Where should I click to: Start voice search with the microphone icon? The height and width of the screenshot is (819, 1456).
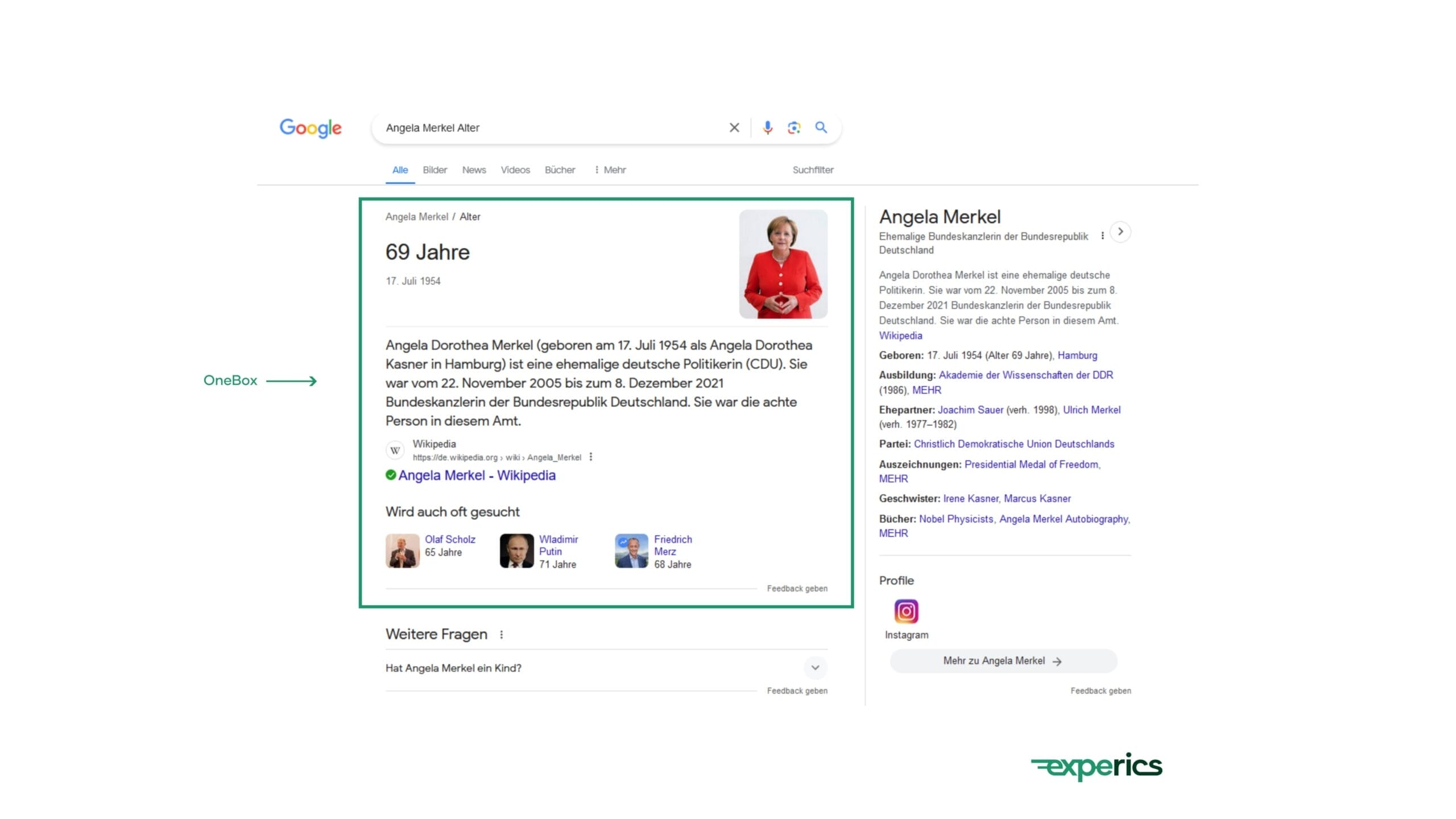coord(767,127)
